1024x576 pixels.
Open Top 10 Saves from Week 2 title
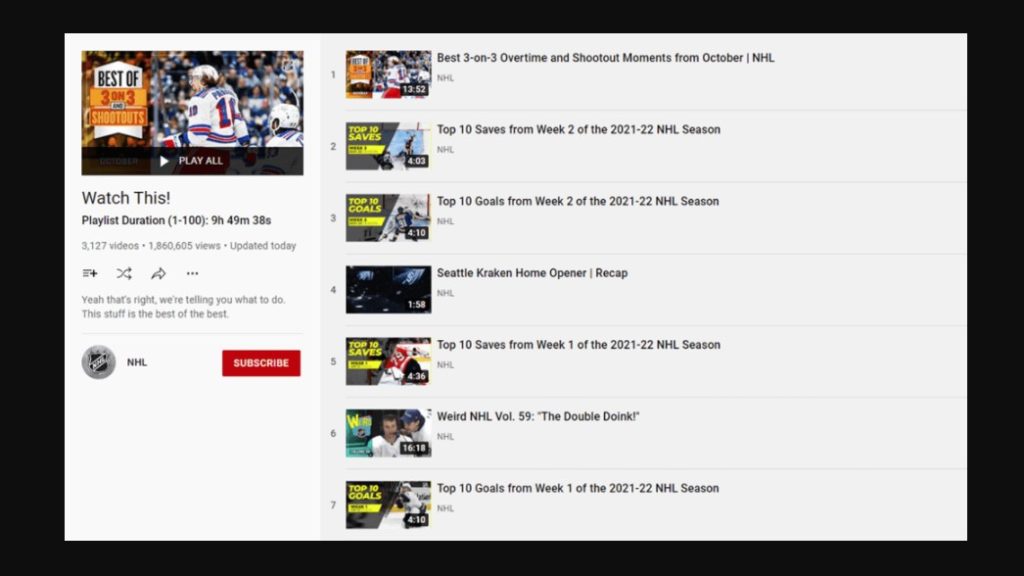click(x=579, y=130)
